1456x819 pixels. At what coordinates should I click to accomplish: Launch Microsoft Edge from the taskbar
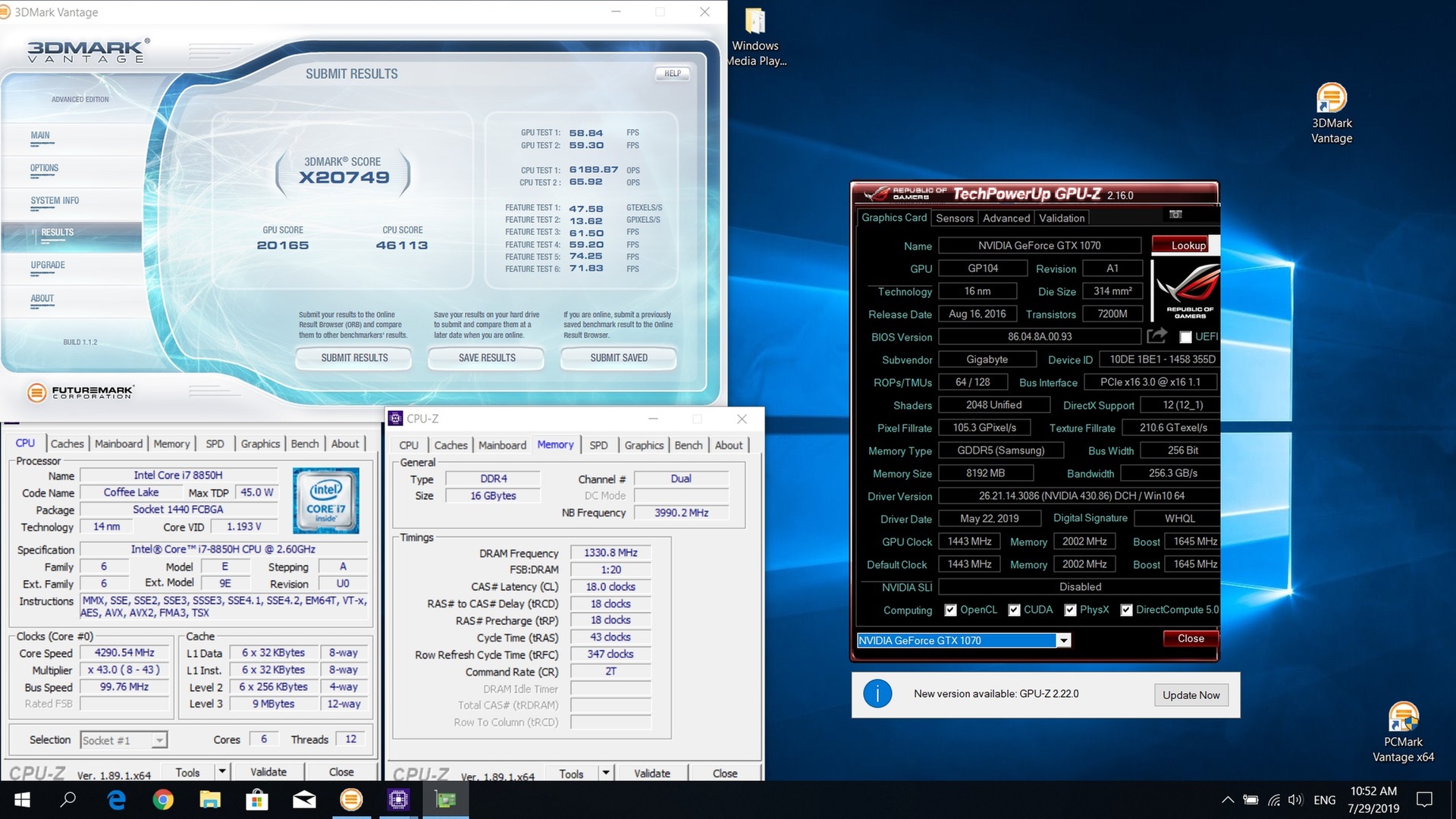click(x=116, y=799)
